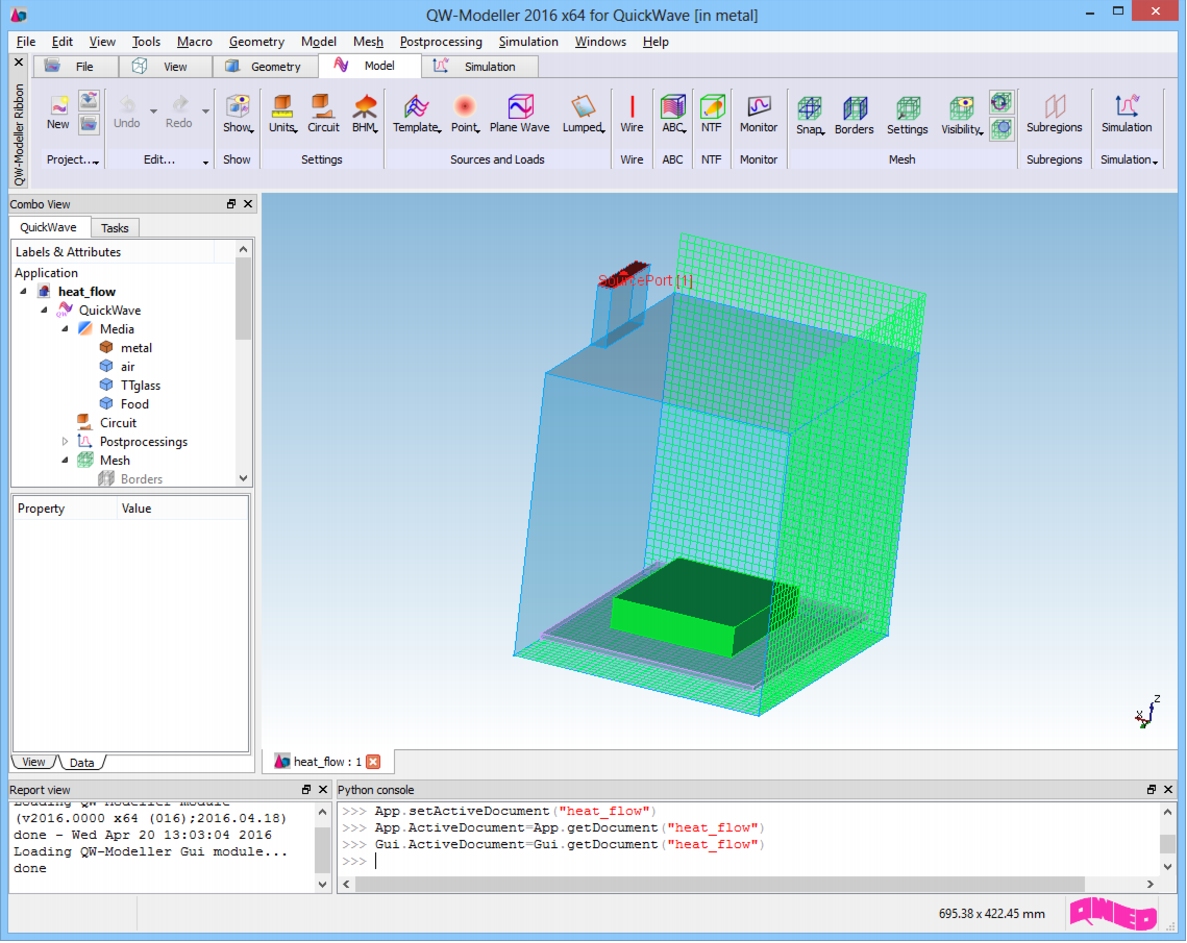Collapse the Mesh tree node

65,460
